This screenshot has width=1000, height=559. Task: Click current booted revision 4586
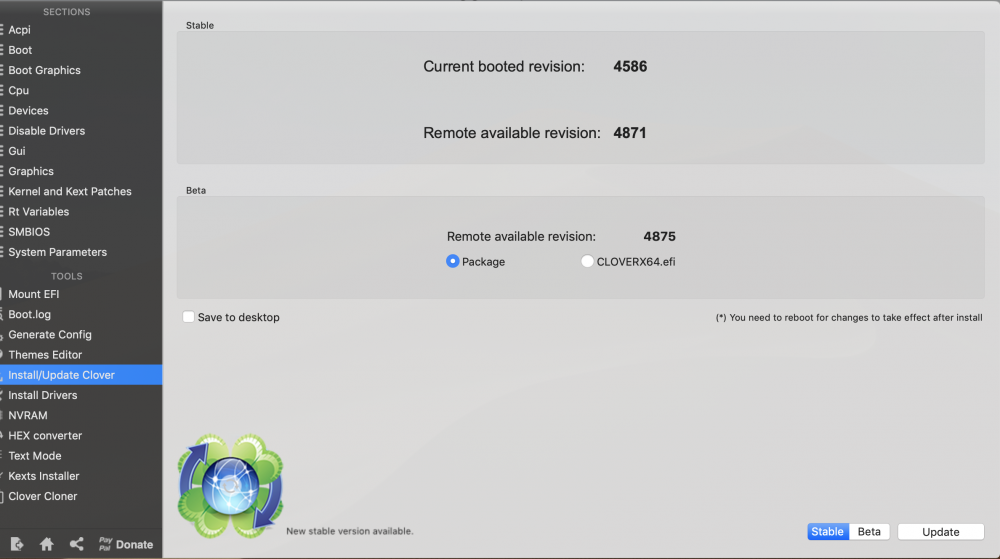tap(630, 66)
